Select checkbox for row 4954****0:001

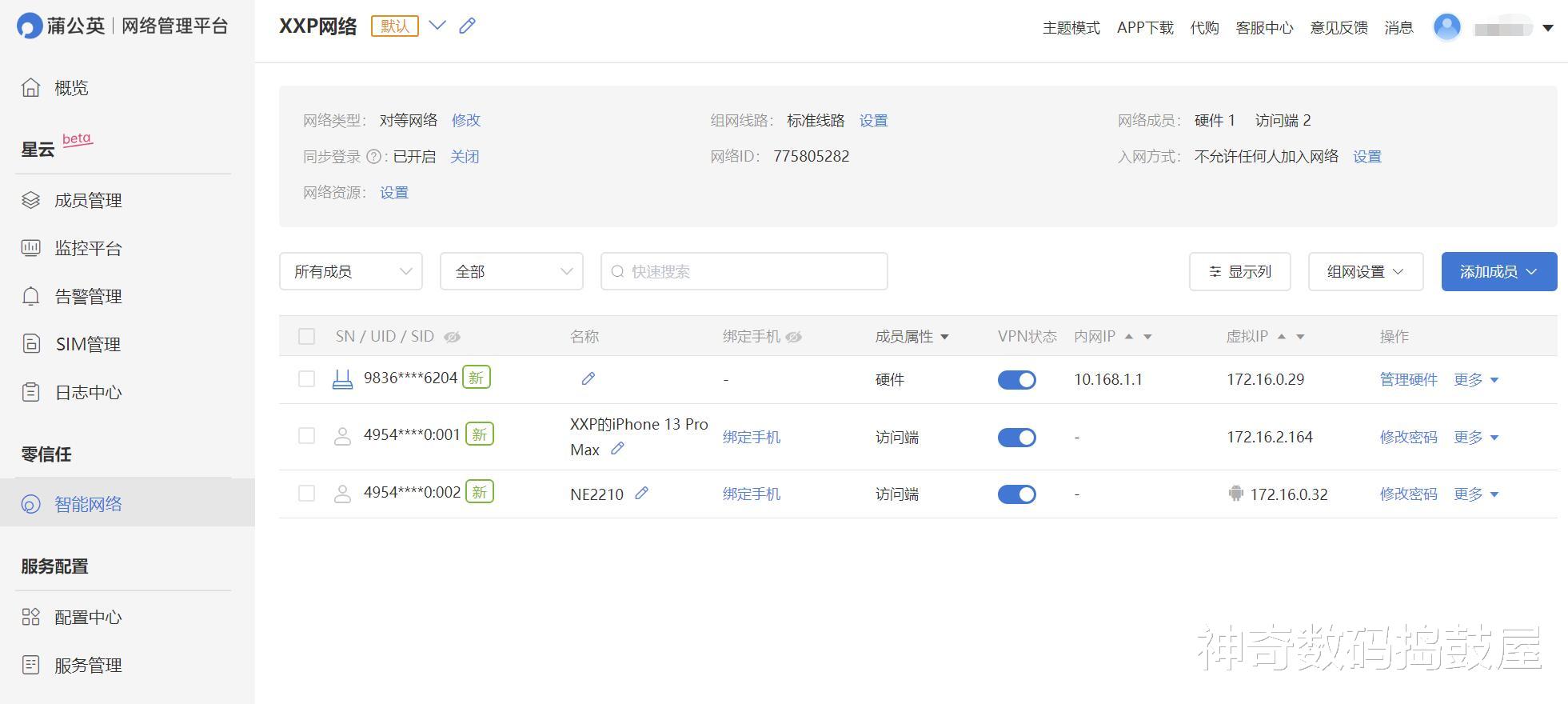tap(306, 435)
